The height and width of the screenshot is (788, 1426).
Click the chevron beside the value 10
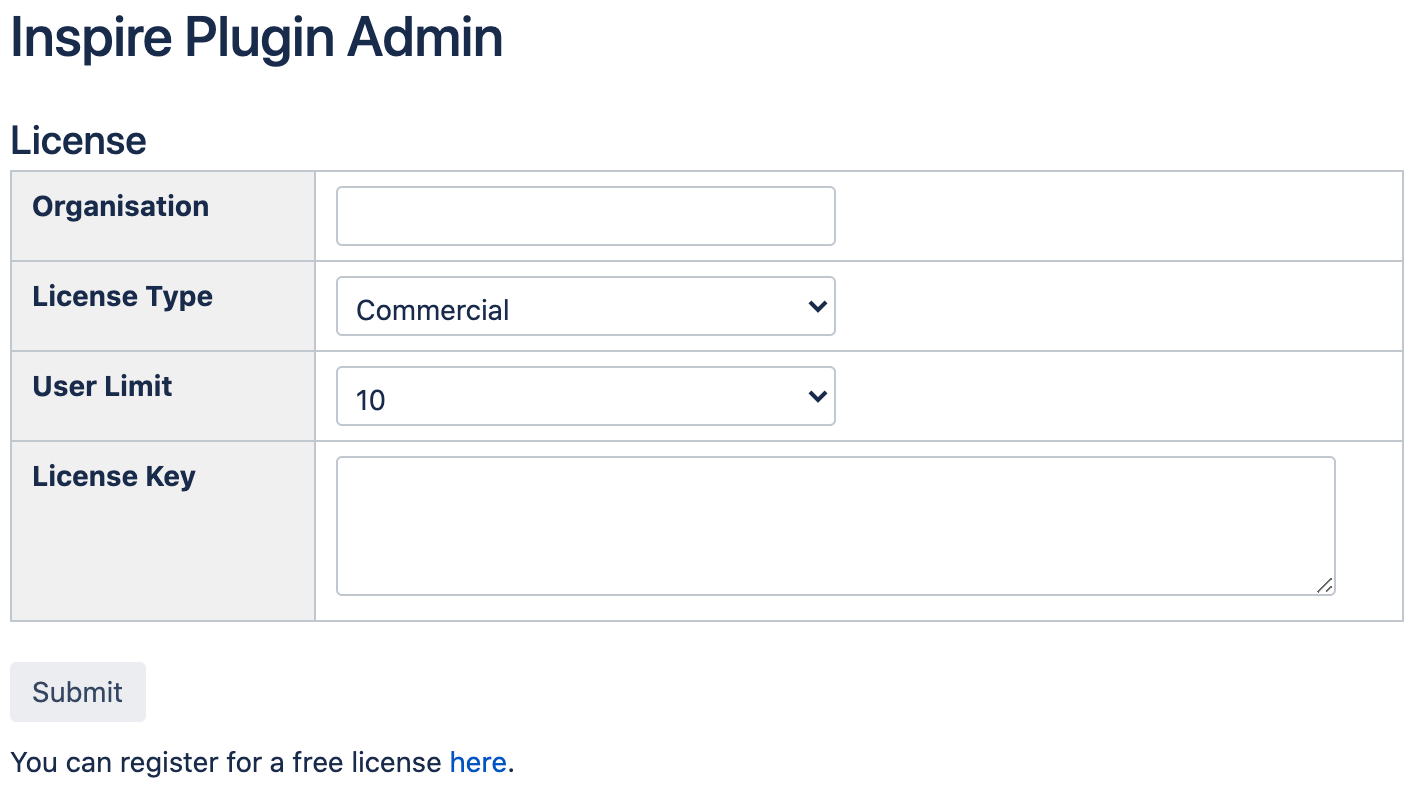(x=817, y=396)
